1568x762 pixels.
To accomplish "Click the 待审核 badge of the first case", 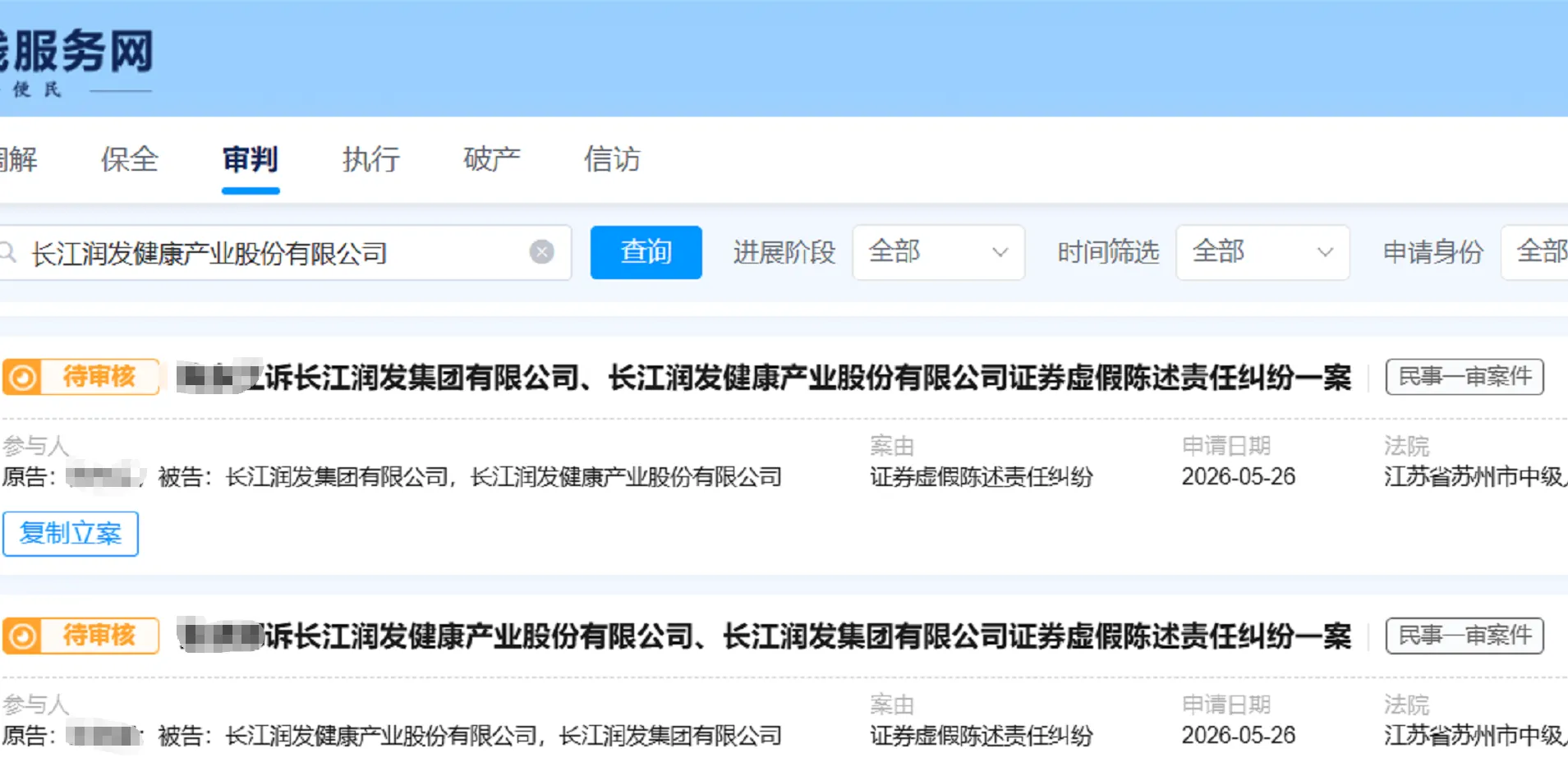I will click(80, 377).
